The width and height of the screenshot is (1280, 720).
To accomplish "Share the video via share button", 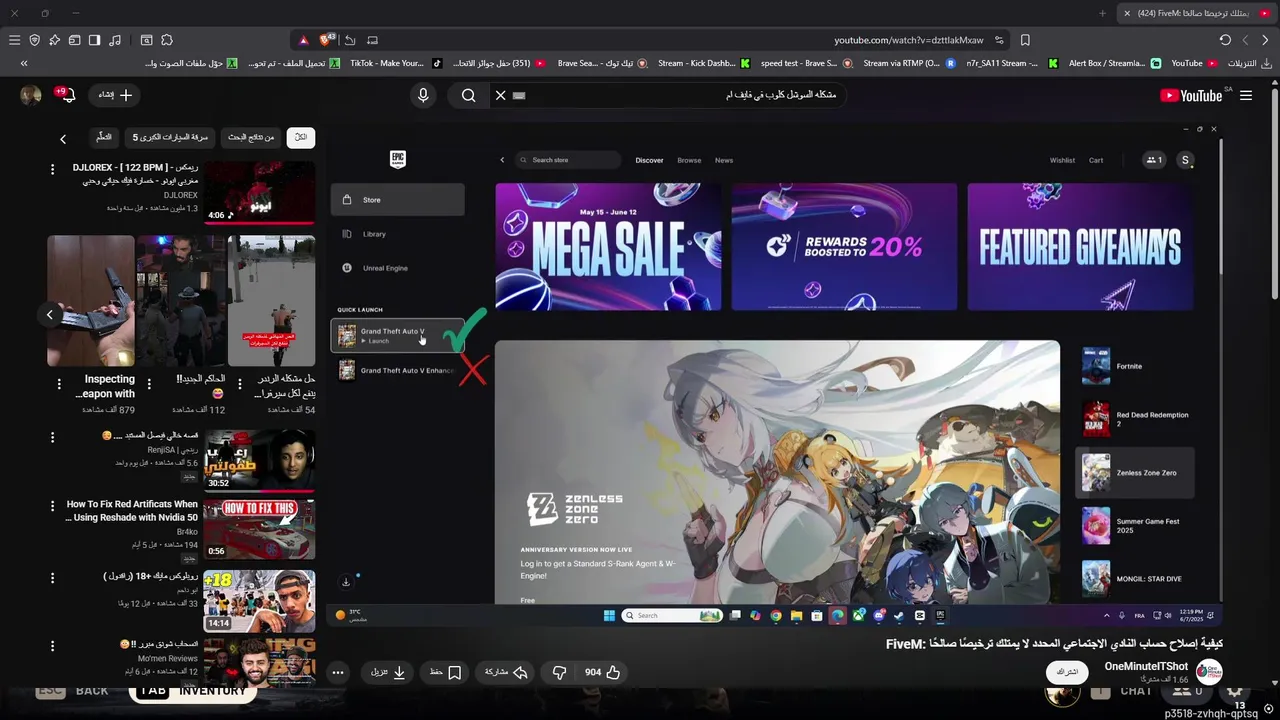I will tap(507, 672).
